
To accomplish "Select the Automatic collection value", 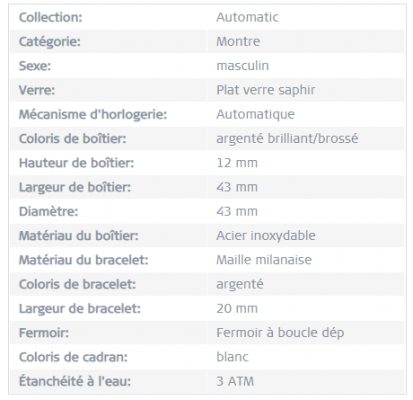I will (247, 17).
